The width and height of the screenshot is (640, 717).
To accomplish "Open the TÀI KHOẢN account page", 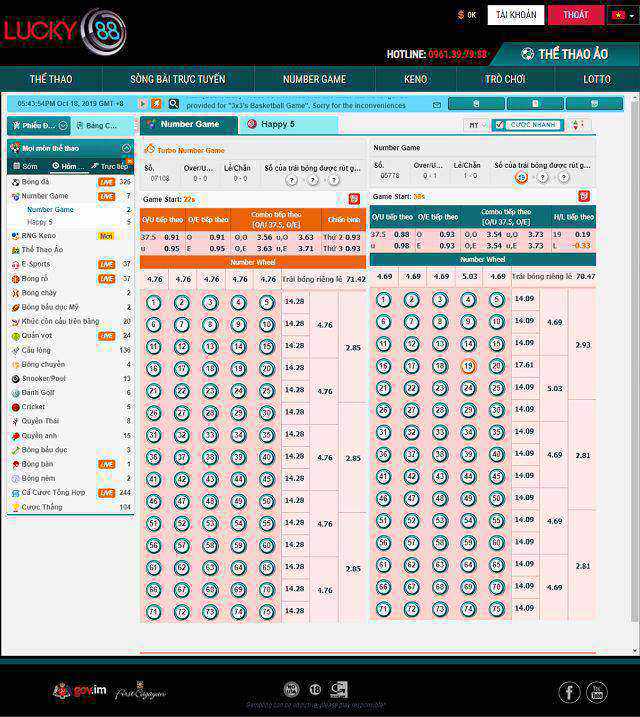I will 516,15.
